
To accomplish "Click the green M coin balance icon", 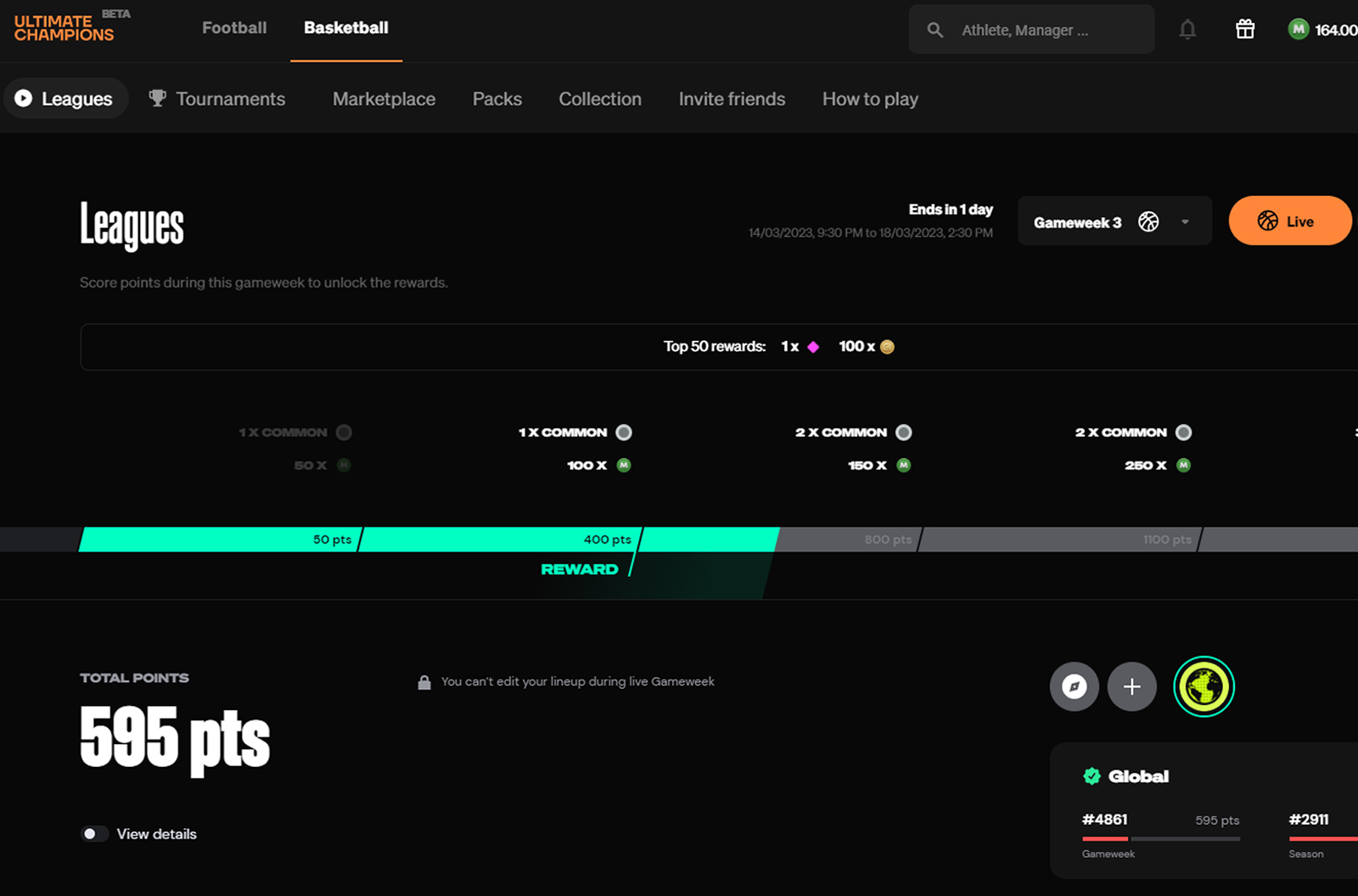I will tap(1298, 30).
